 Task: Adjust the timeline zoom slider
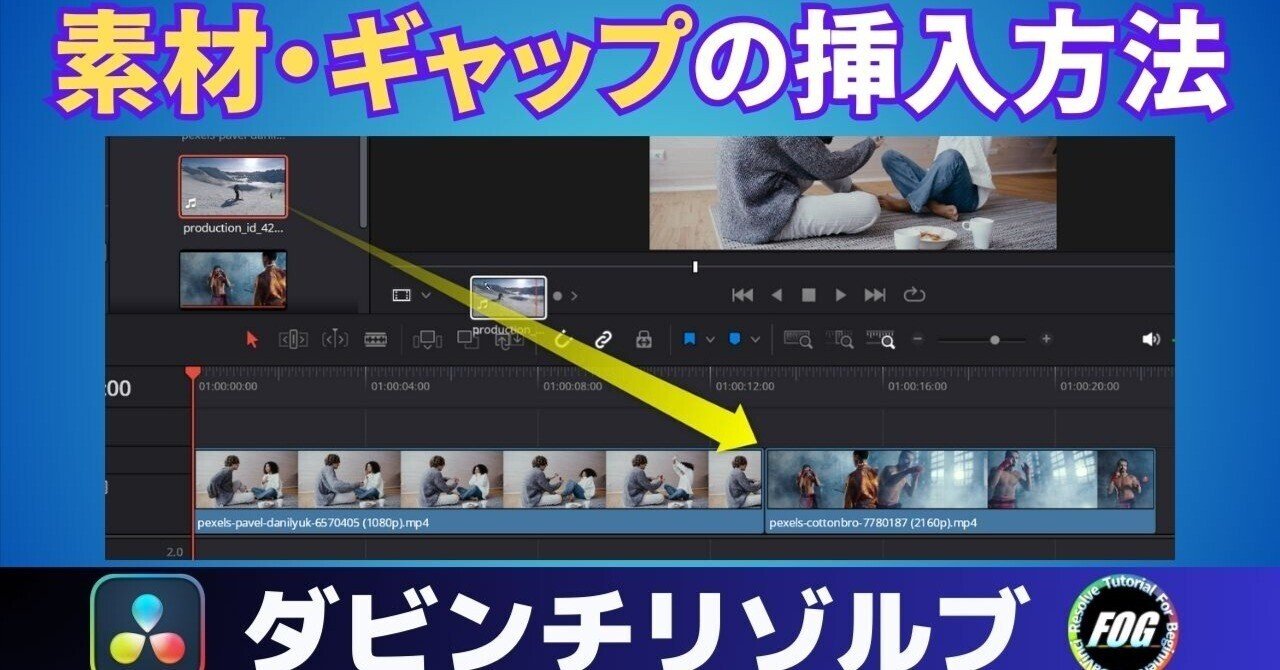995,338
